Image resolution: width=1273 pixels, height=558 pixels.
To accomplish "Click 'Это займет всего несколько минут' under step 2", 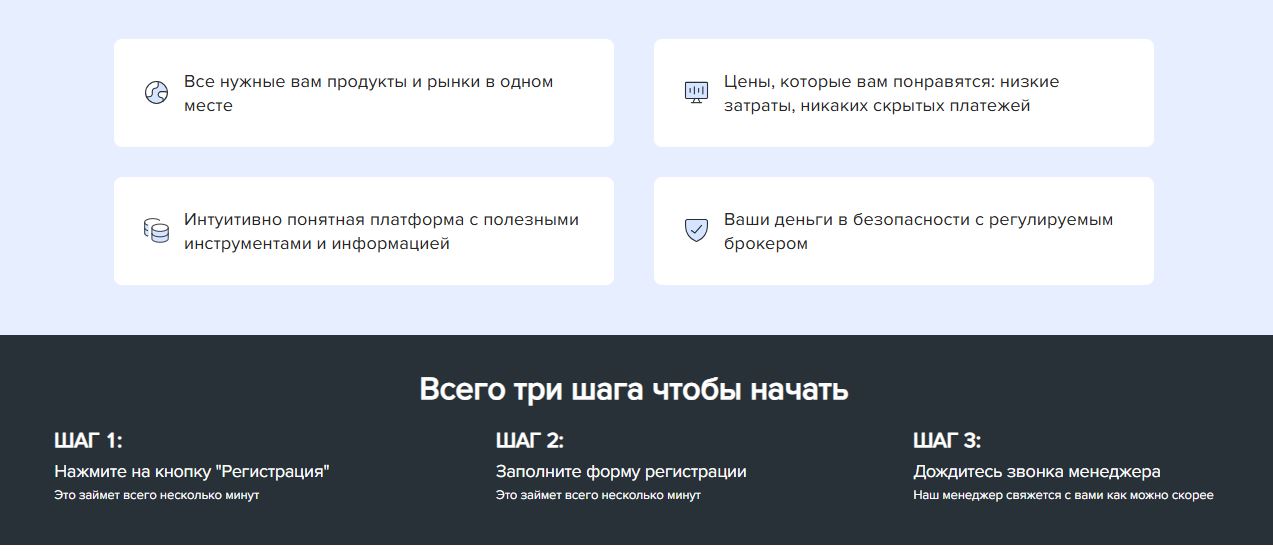I will click(x=598, y=495).
